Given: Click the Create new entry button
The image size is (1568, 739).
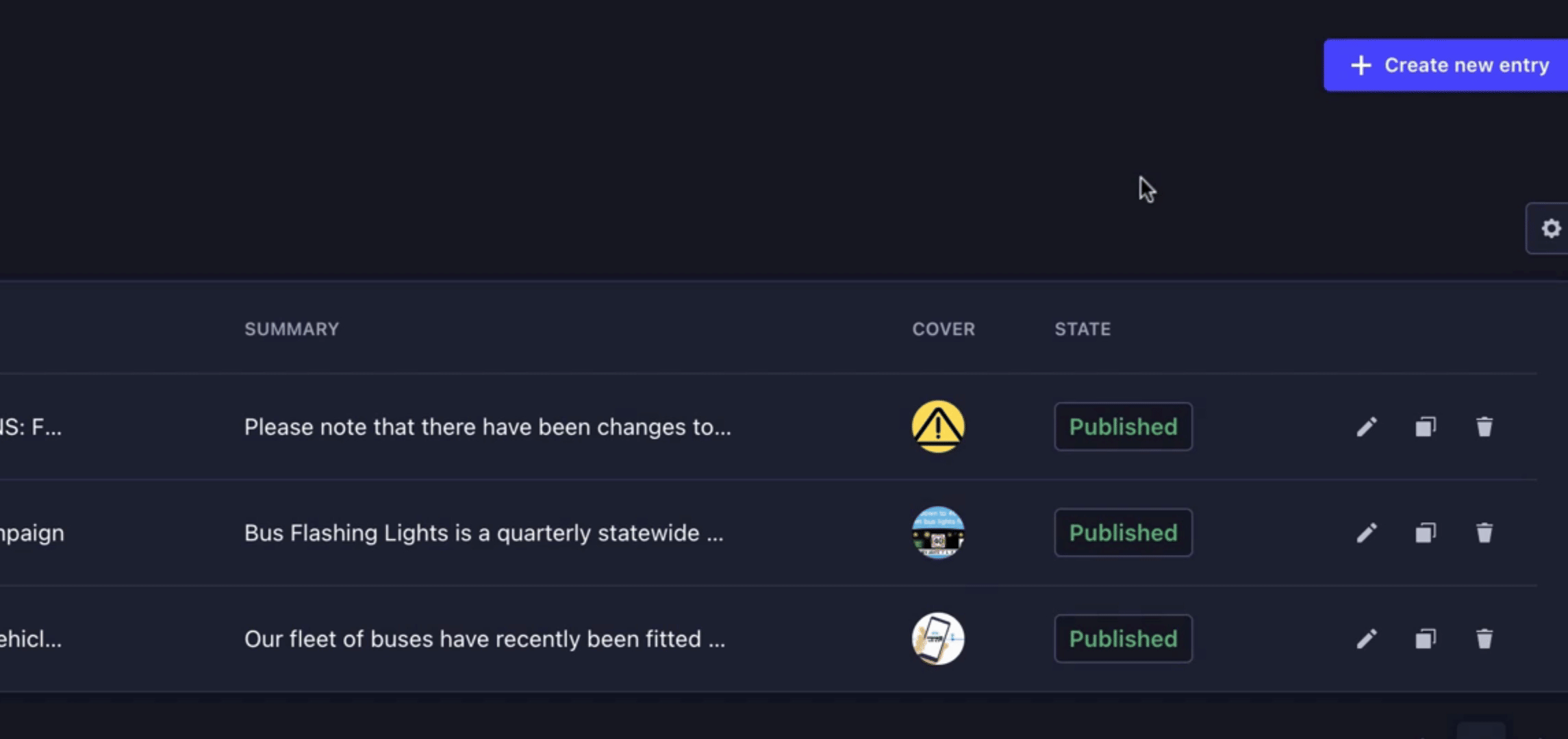Looking at the screenshot, I should (x=1446, y=65).
